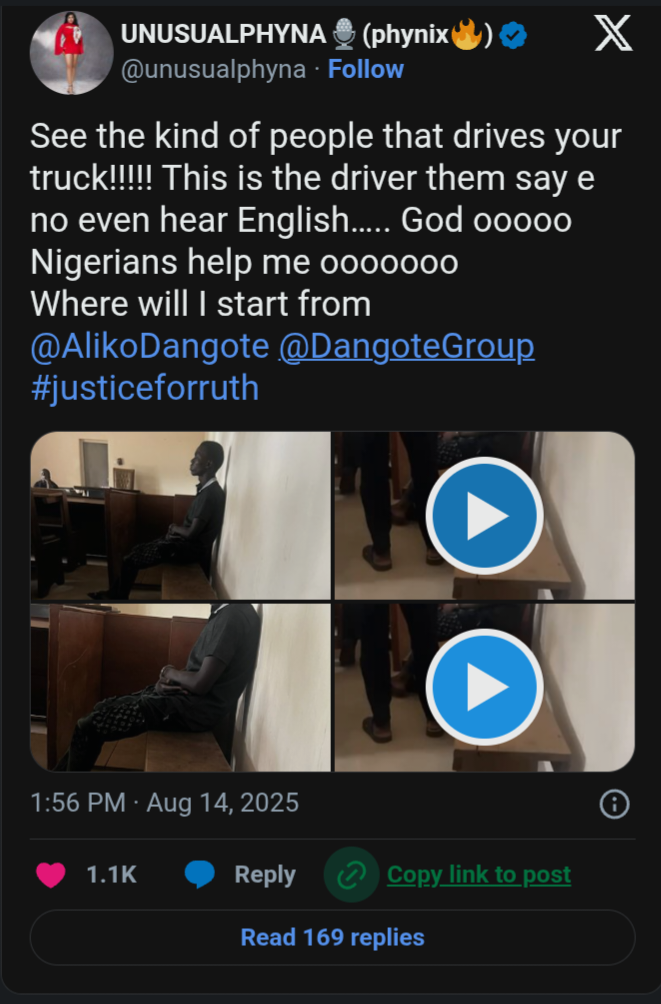Click the pink heart like icon
661x1004 pixels.
click(x=51, y=874)
